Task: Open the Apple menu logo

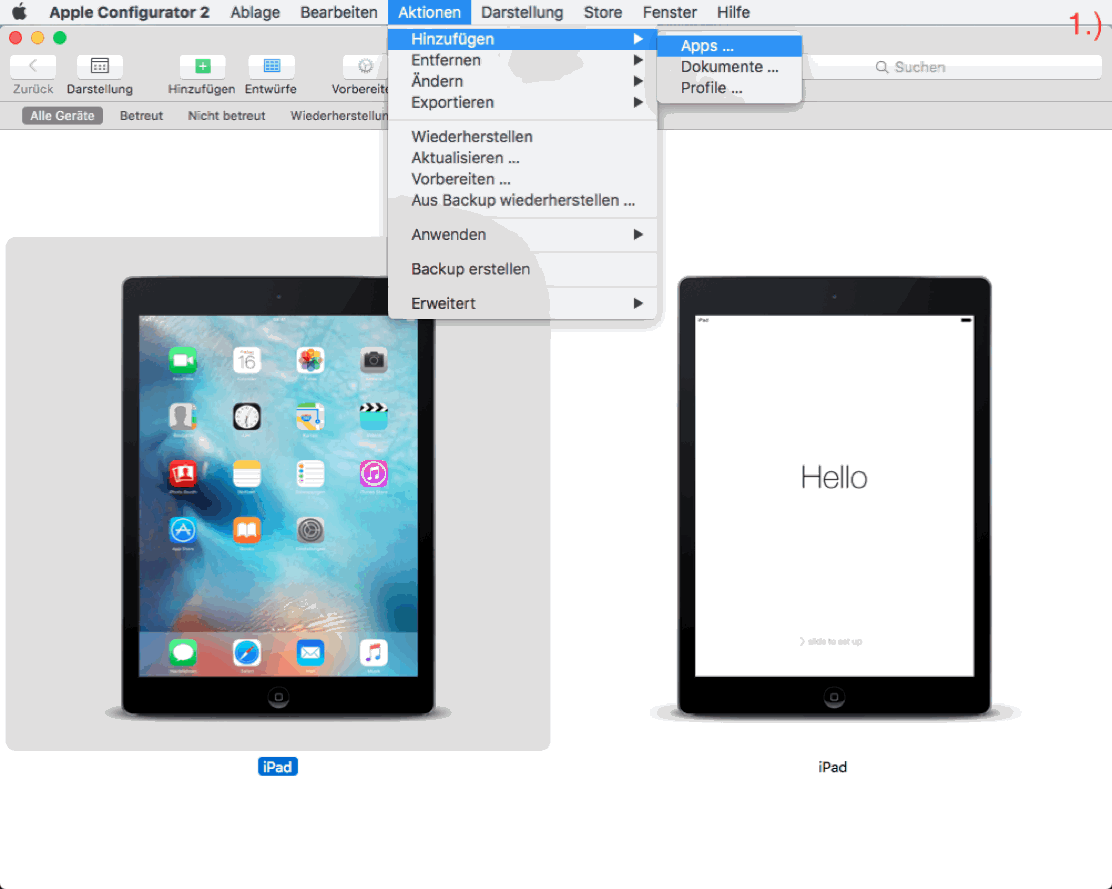Action: [x=19, y=12]
